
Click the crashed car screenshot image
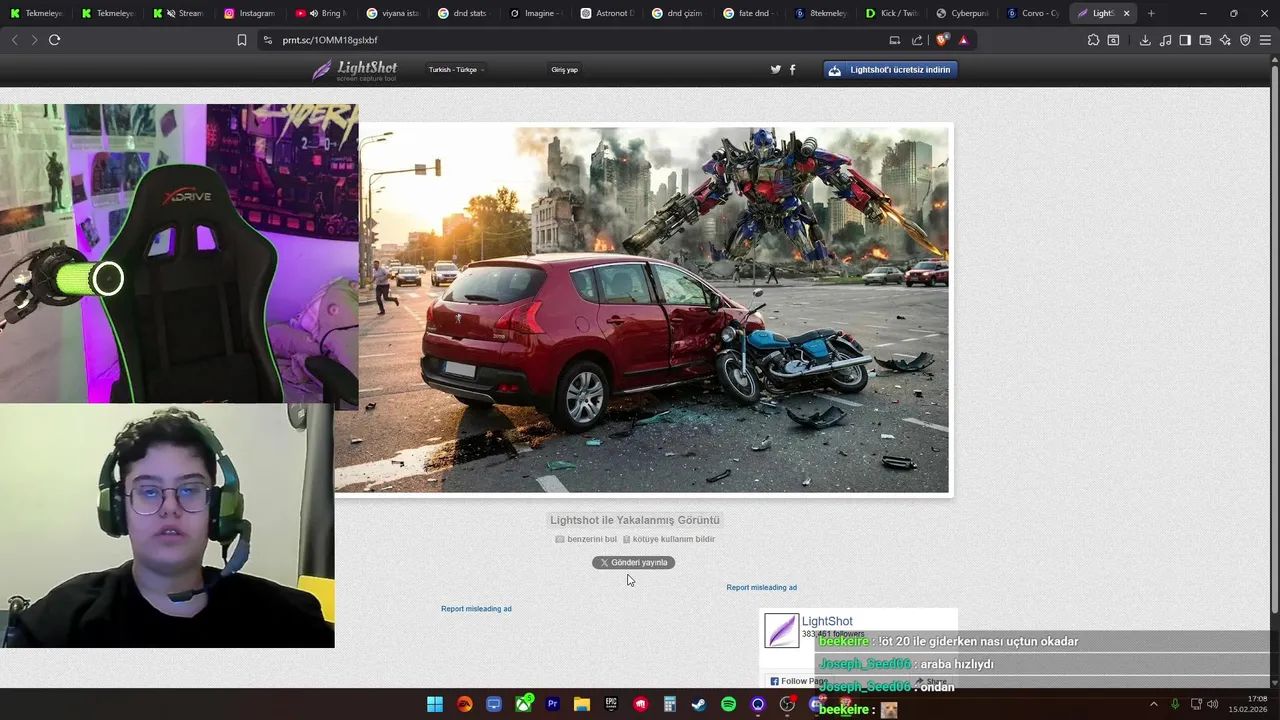click(x=641, y=309)
